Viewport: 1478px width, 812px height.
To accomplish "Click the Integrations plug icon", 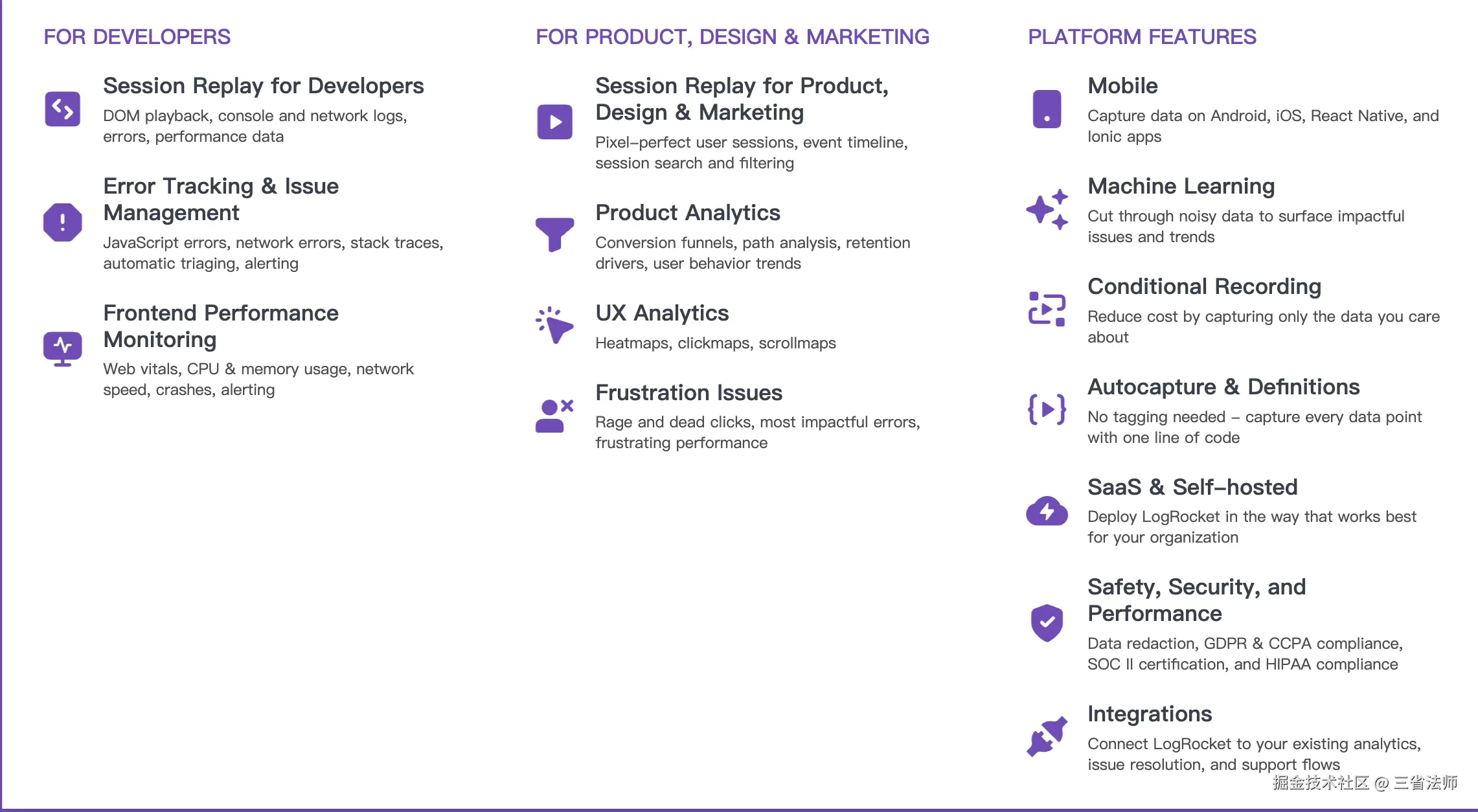I will tap(1047, 736).
